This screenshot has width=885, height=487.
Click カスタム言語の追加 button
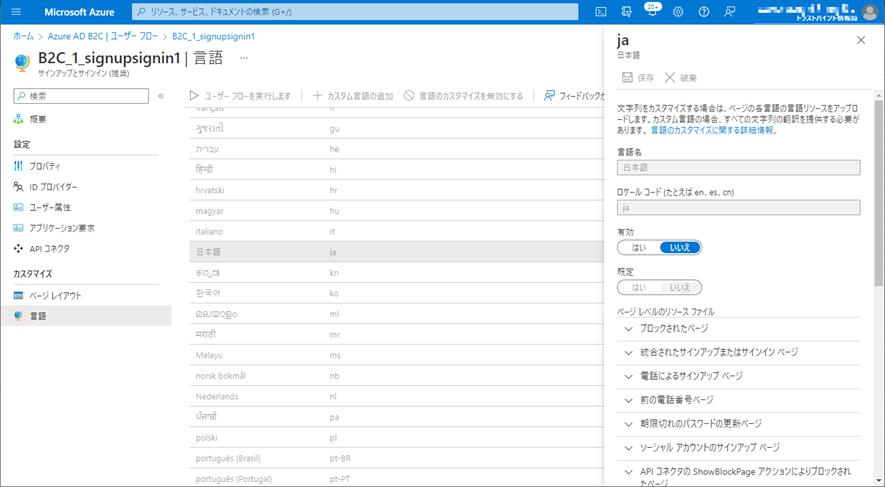pyautogui.click(x=353, y=96)
